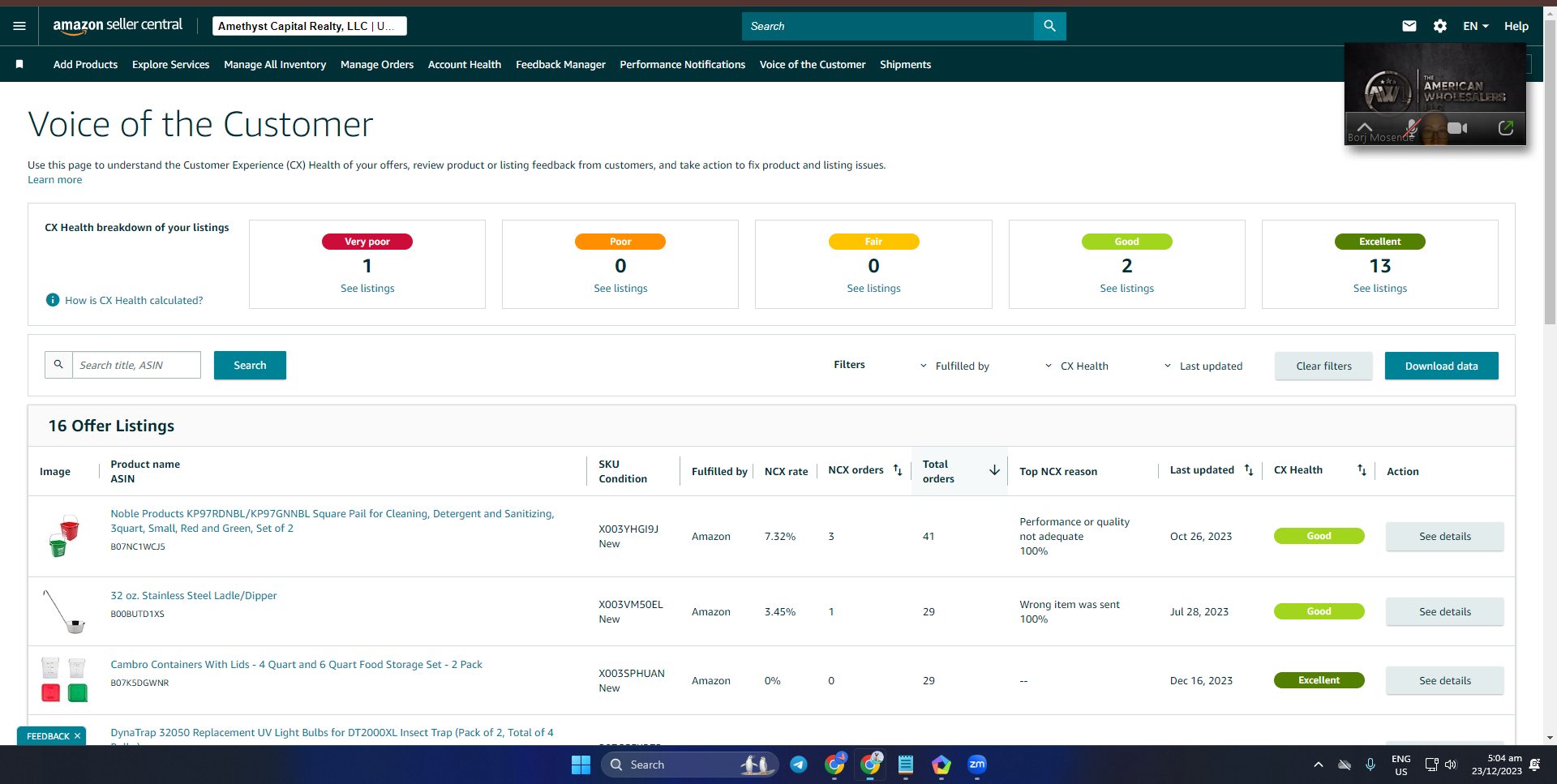The height and width of the screenshot is (784, 1557).
Task: Sort by the NCX orders column arrows
Action: [x=898, y=470]
